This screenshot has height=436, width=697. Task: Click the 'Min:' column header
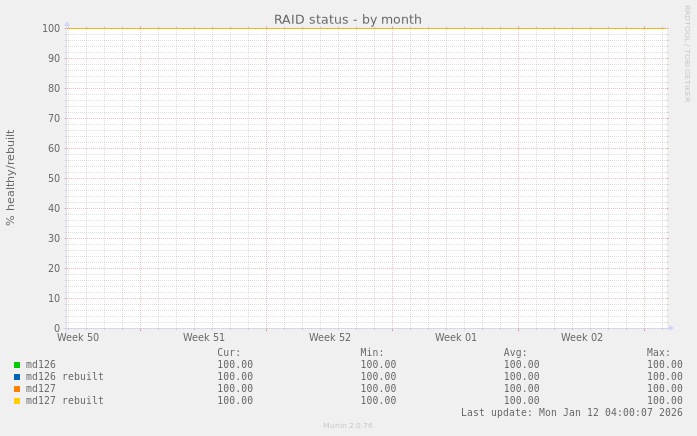(372, 353)
